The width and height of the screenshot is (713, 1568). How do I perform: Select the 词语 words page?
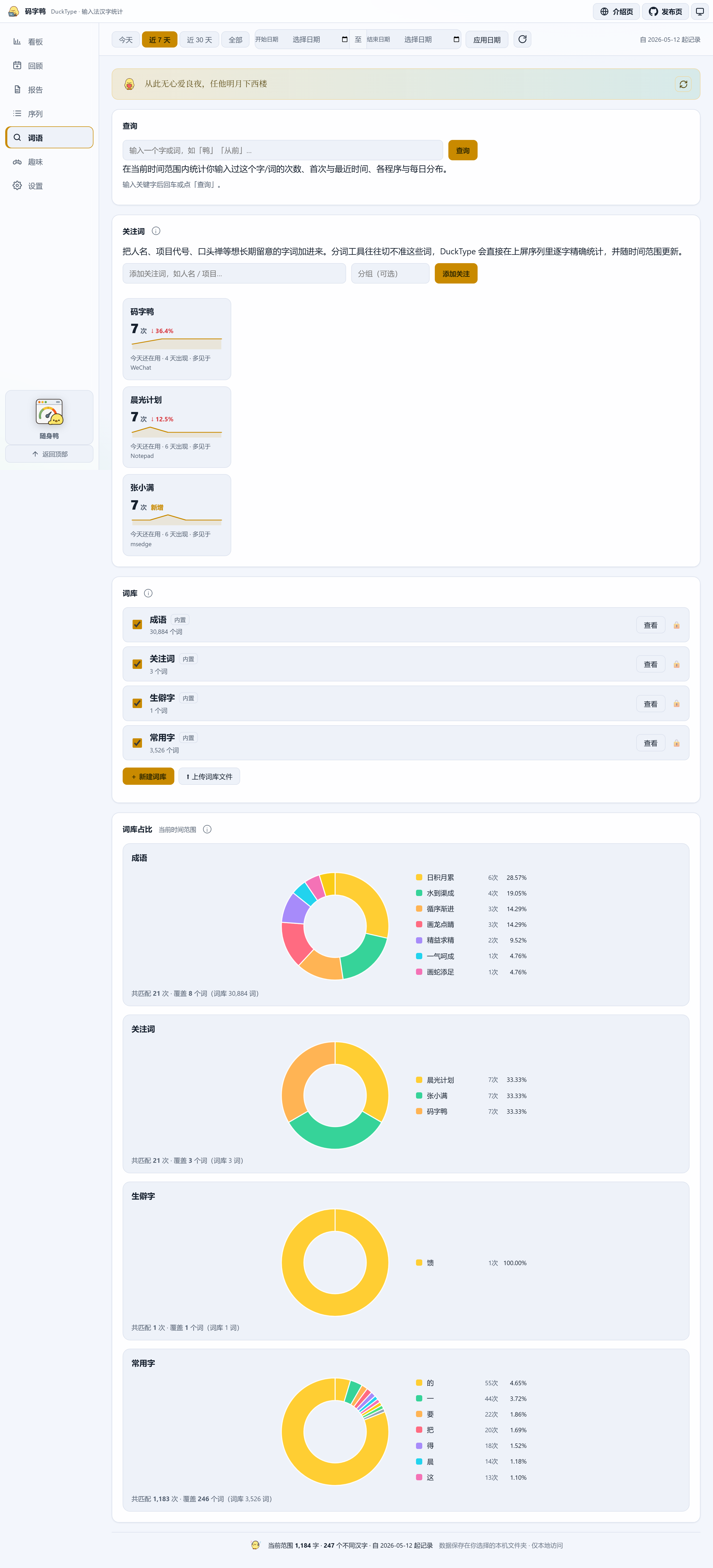click(49, 138)
